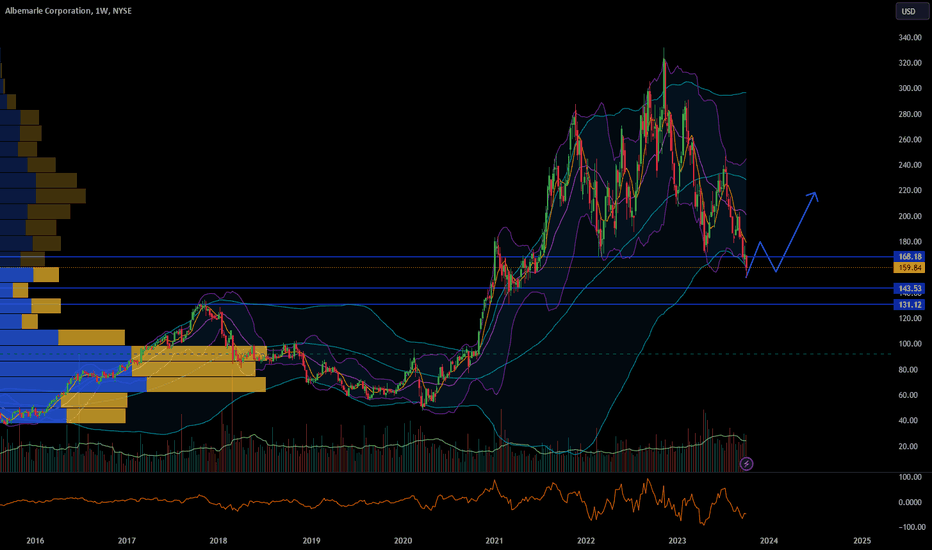The image size is (932, 550).
Task: Click the purple lightning bolt icon
Action: point(746,464)
